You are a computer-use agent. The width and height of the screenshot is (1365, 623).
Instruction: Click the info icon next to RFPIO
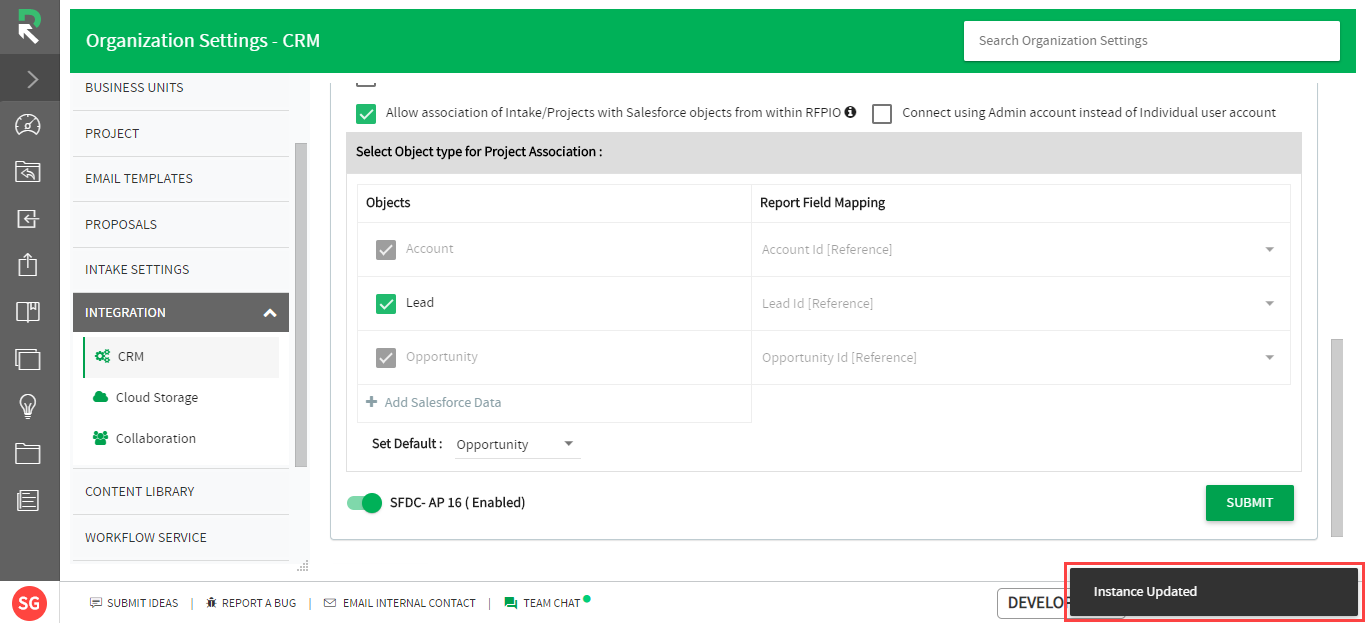pos(850,112)
